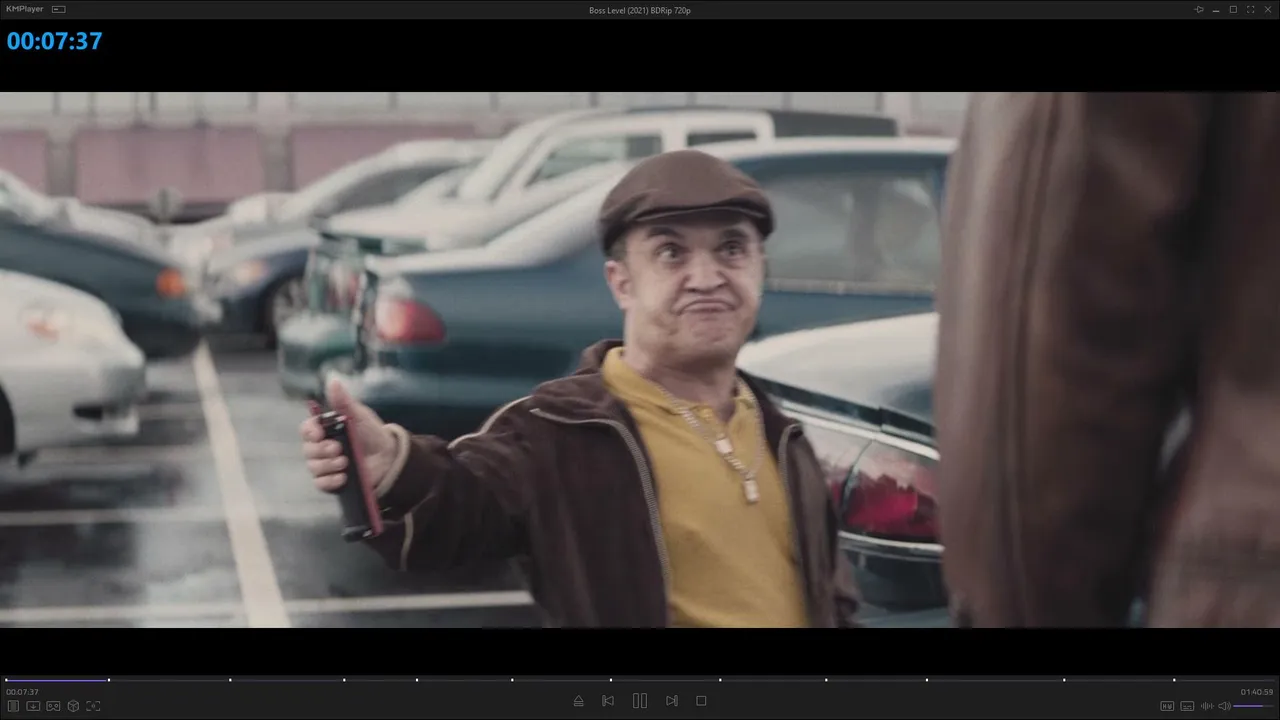1280x720 pixels.
Task: Open the subtitle settings icon
Action: (1187, 706)
